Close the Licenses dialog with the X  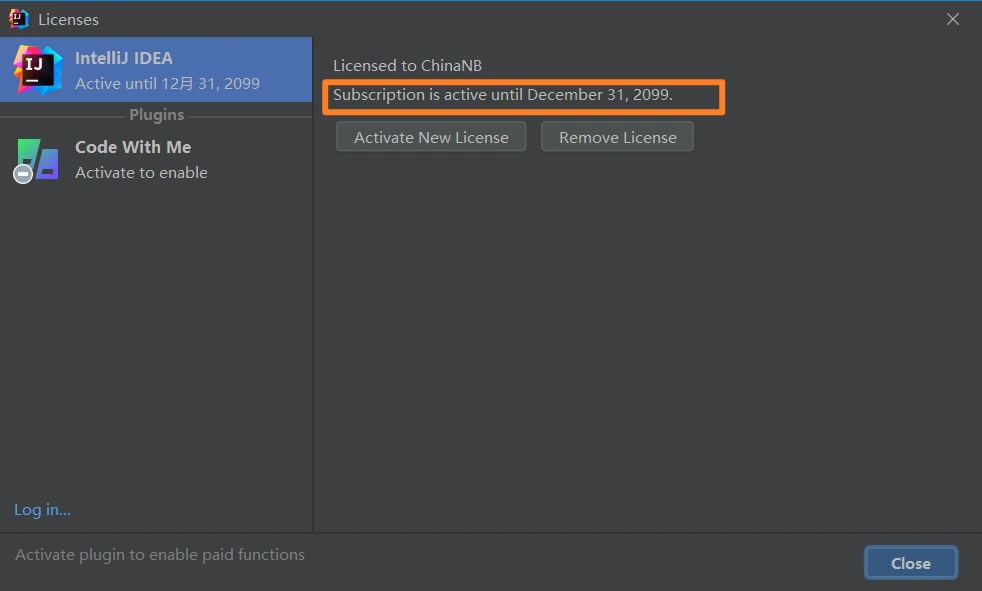pos(953,20)
